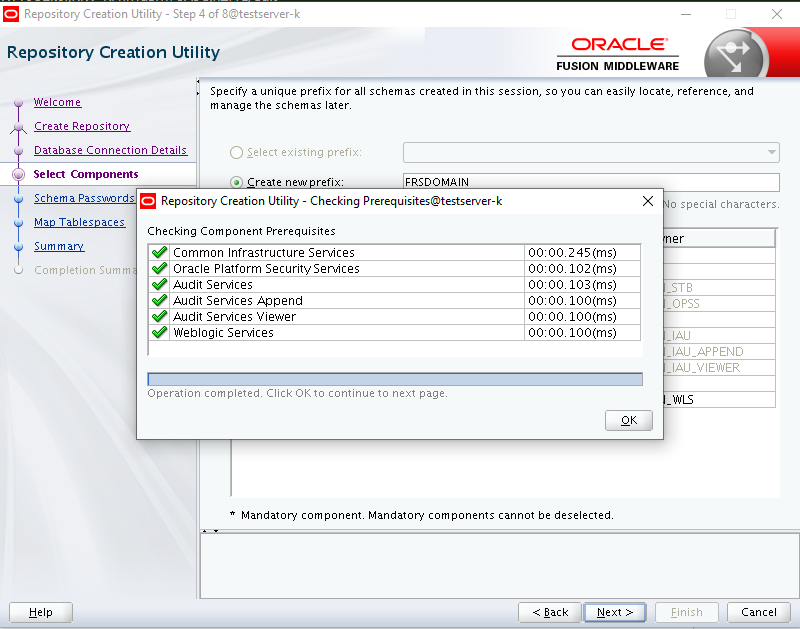
Task: Click the green check for Common Infrastructure Services
Action: pyautogui.click(x=160, y=252)
